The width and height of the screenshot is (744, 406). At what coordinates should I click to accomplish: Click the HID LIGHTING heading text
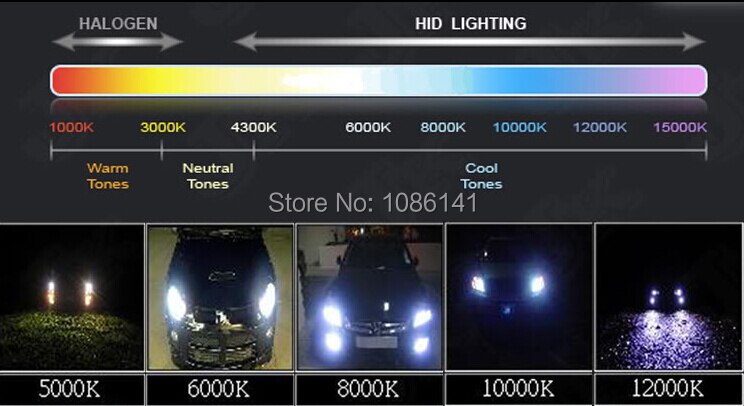[x=471, y=24]
